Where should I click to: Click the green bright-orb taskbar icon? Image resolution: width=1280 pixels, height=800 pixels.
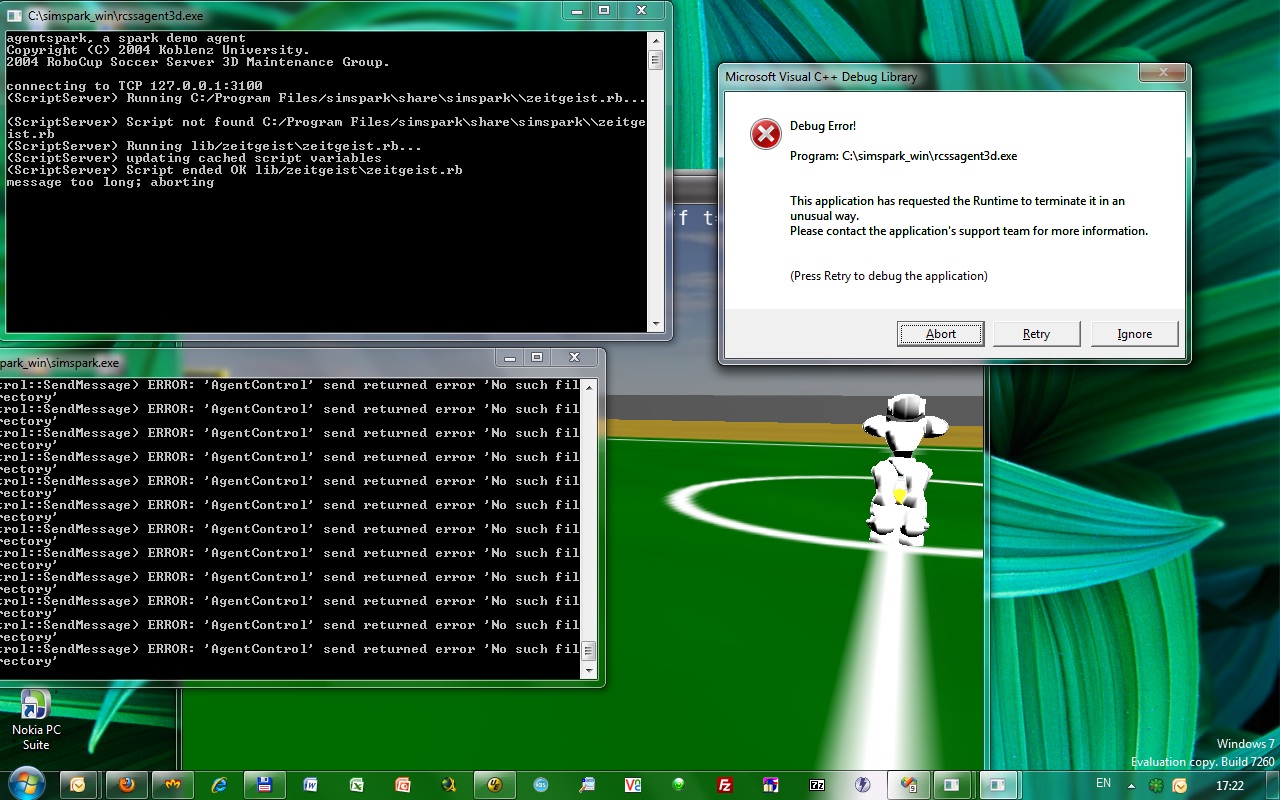679,785
